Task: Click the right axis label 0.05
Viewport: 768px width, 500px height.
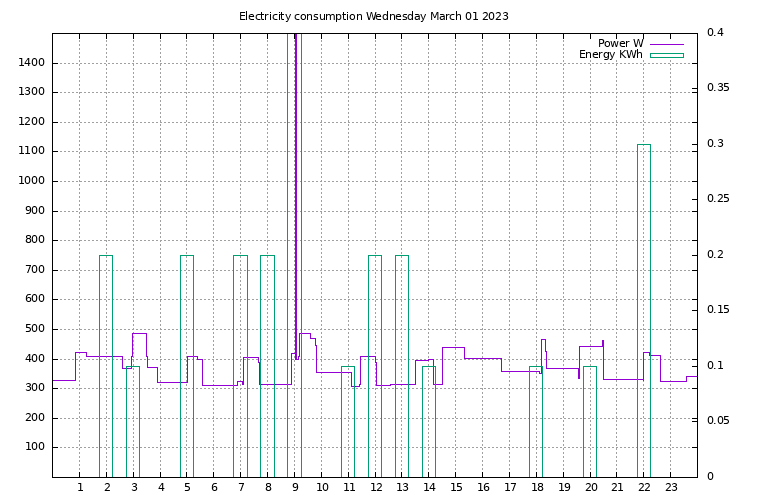Action: [x=719, y=420]
